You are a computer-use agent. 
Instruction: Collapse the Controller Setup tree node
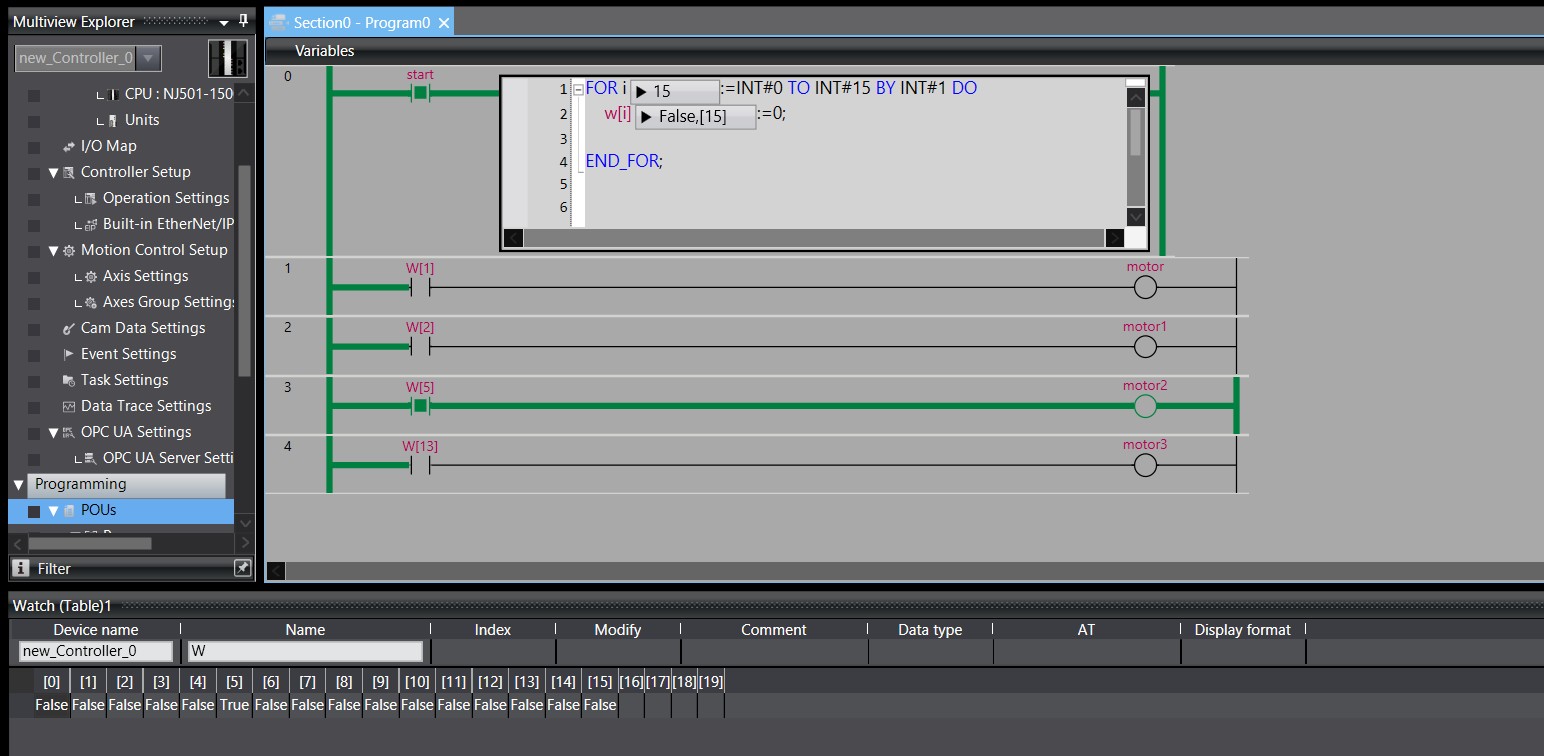point(53,172)
